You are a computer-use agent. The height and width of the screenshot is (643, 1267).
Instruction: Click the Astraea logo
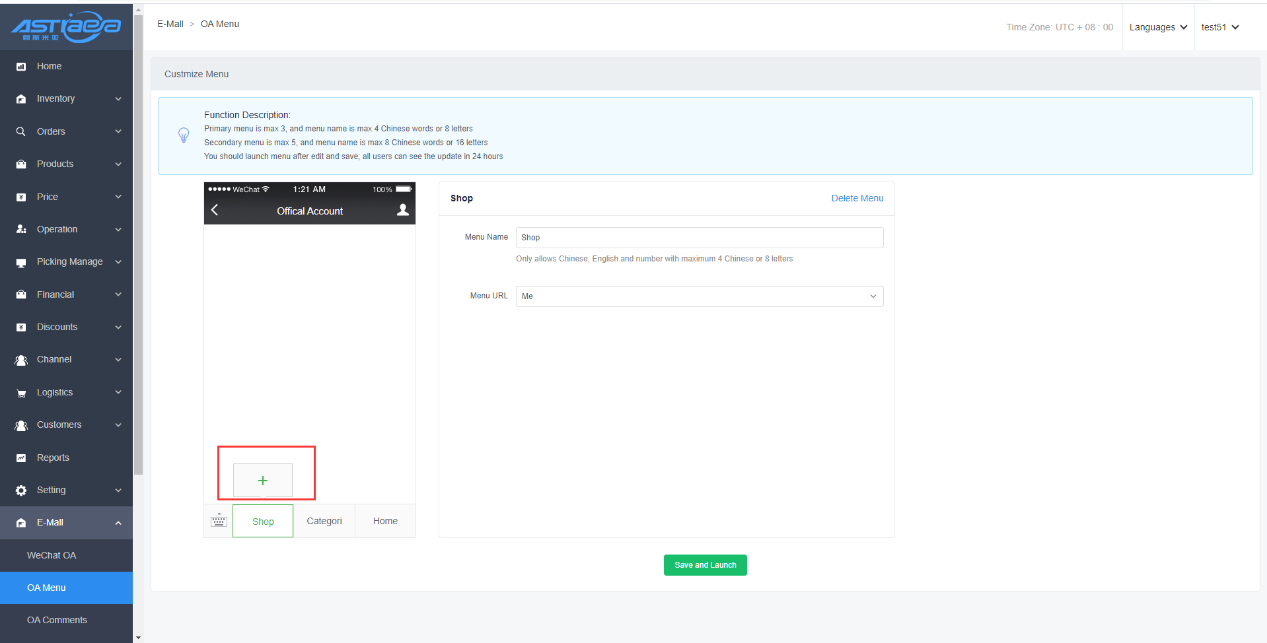[66, 27]
